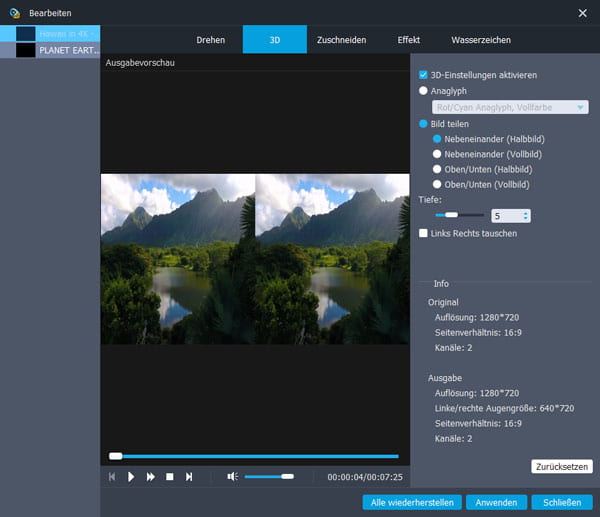The width and height of the screenshot is (600, 517).
Task: Uncheck 3D-Einstellungen aktivieren
Action: coord(424,75)
